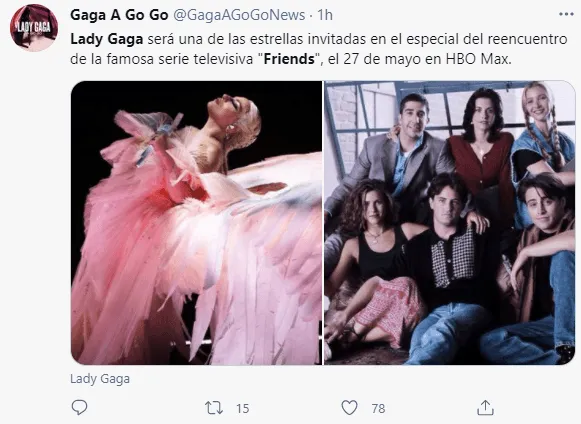Viewport: 581px width, 424px height.
Task: Click the Lady Gaga caption below images
Action: click(100, 379)
